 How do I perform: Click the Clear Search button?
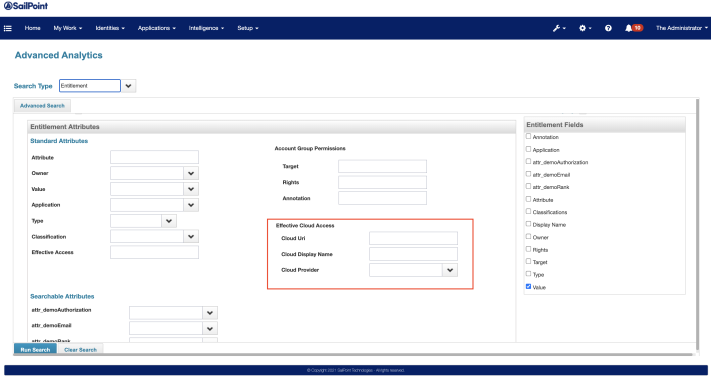[x=81, y=350]
